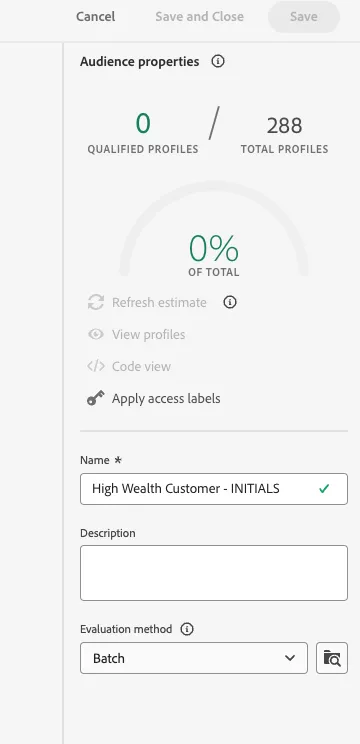Click the green checkmark in Name field
This screenshot has width=360, height=744.
pyautogui.click(x=324, y=488)
